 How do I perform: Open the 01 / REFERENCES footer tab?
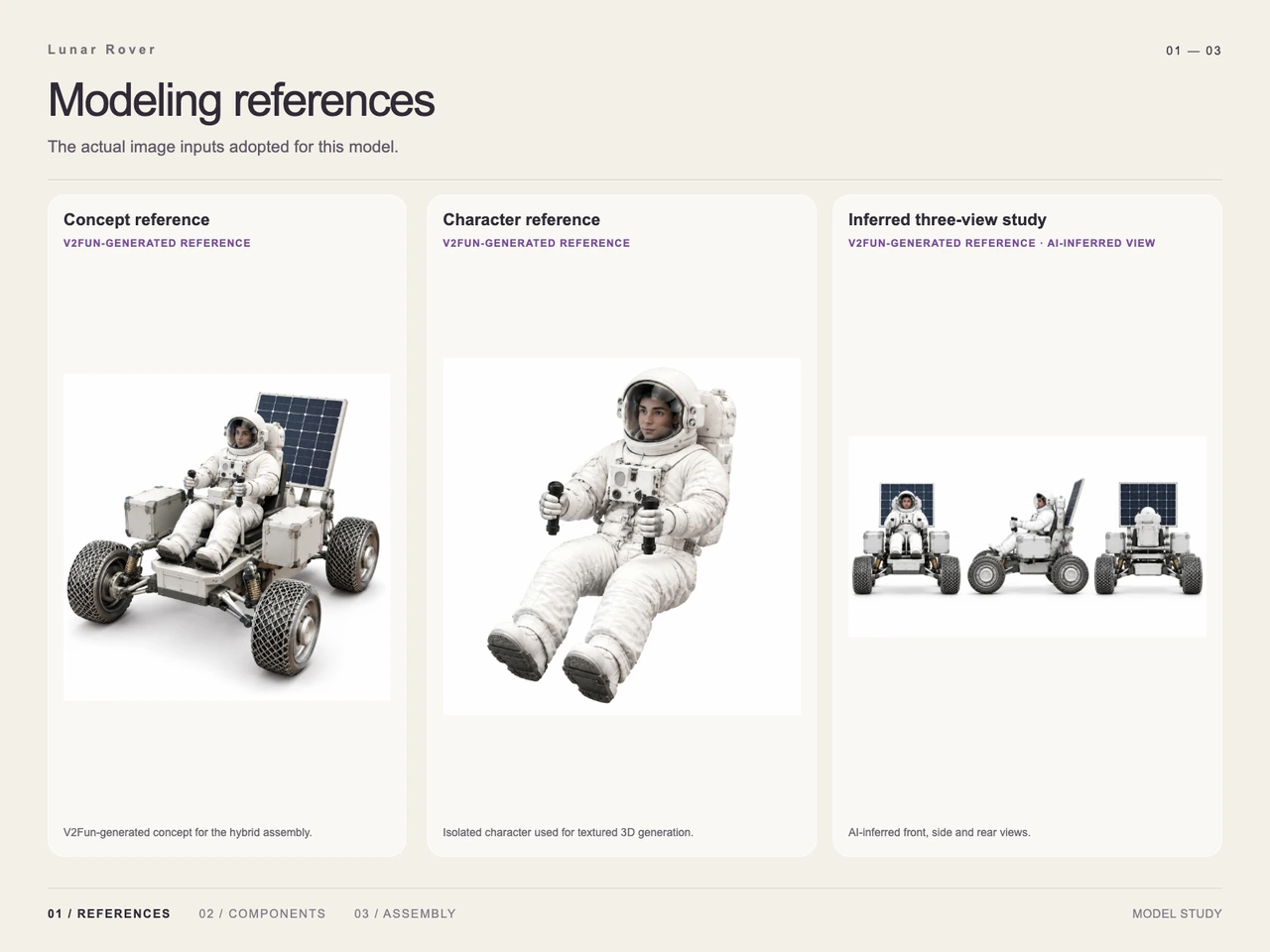click(x=109, y=913)
